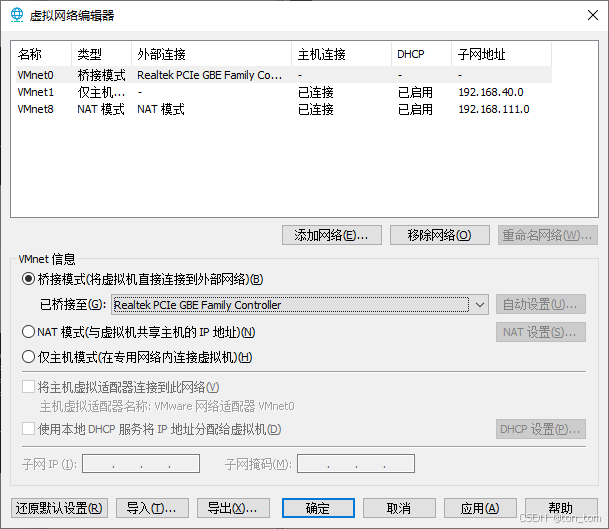Toggle 使用本地 DHCP 服务 checkbox
Image resolution: width=609 pixels, height=529 pixels.
28,429
